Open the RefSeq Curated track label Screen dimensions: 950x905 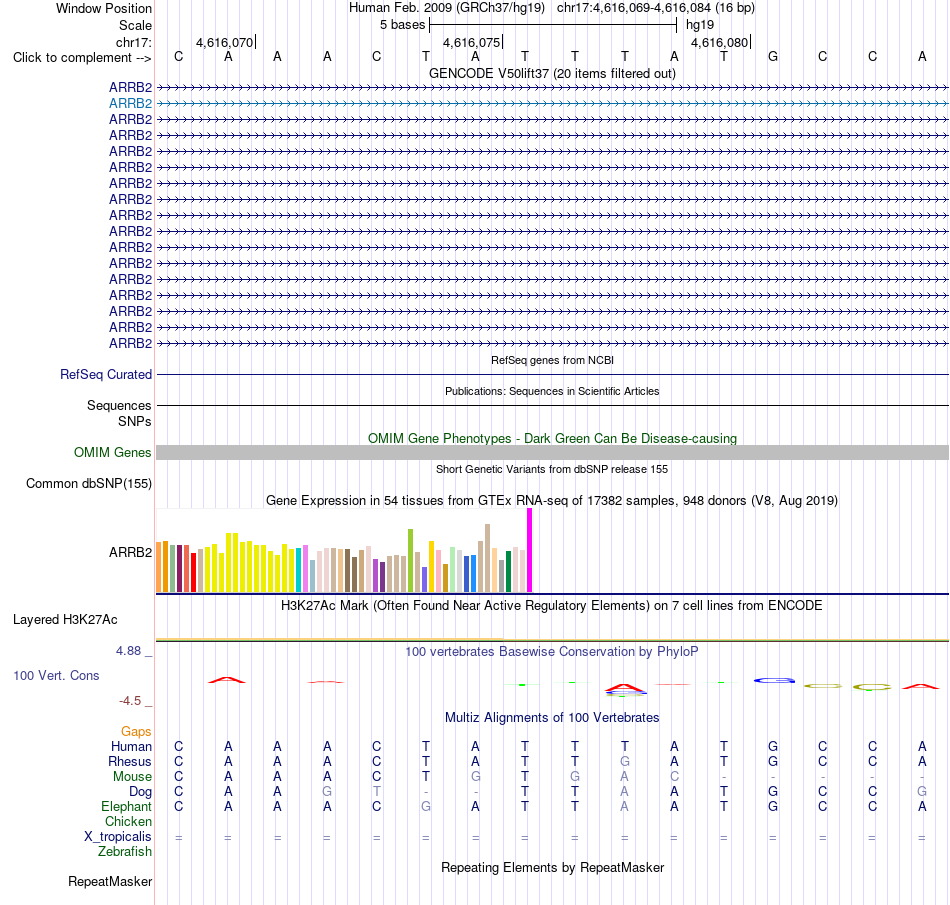point(106,374)
